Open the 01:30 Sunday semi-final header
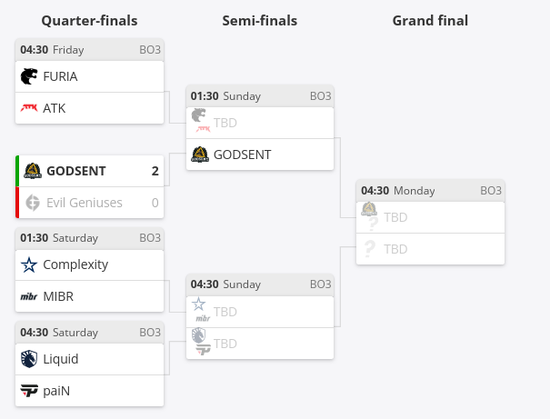 tap(260, 96)
